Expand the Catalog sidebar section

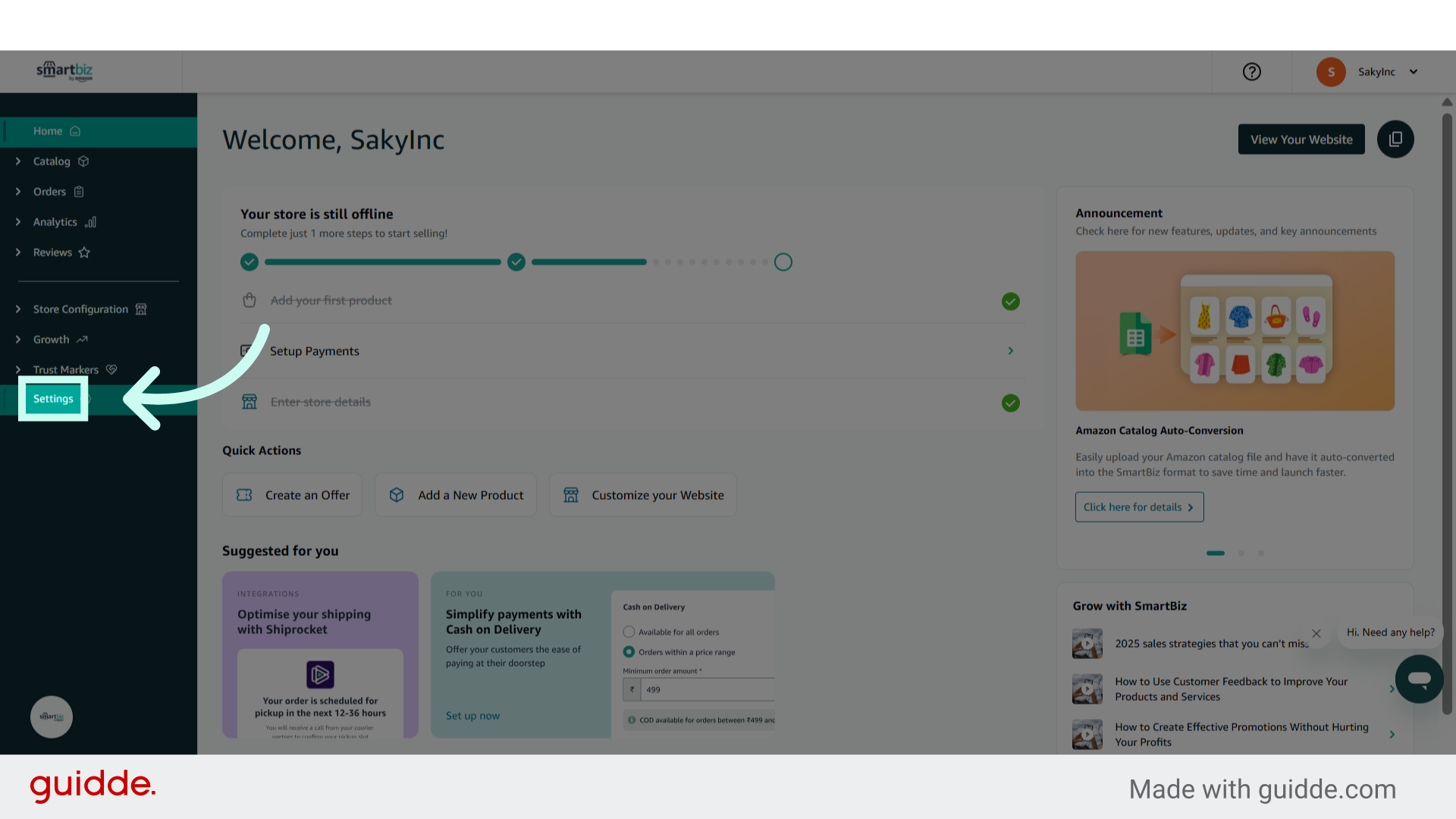(52, 162)
